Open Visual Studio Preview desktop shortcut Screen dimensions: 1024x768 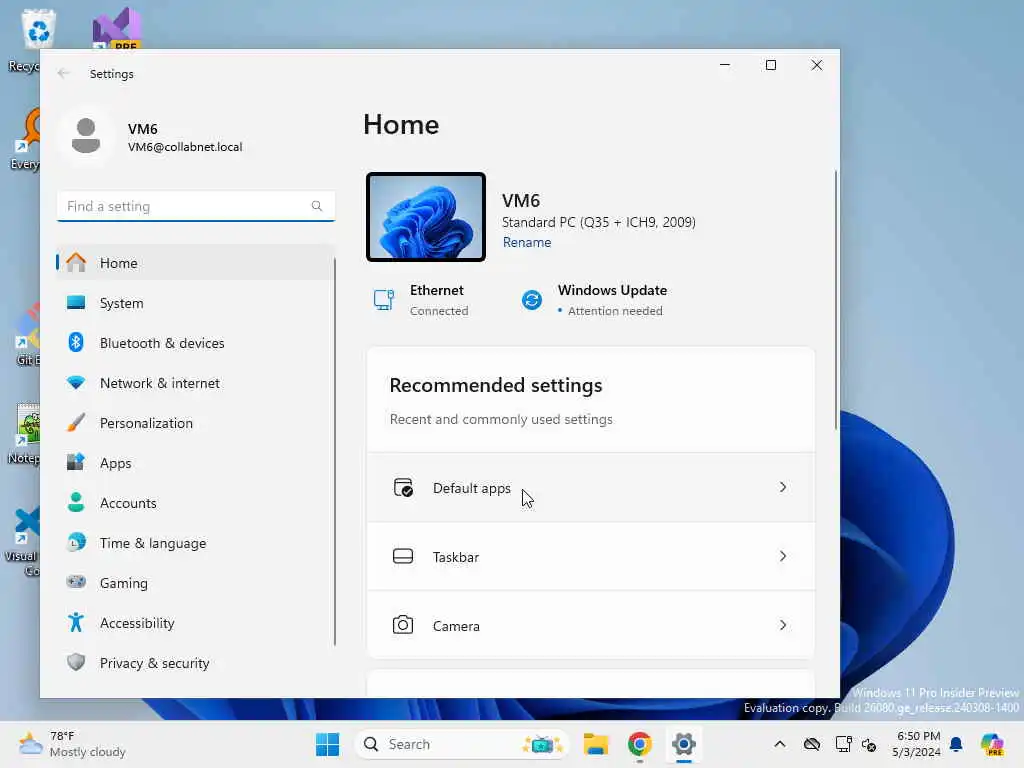point(116,29)
